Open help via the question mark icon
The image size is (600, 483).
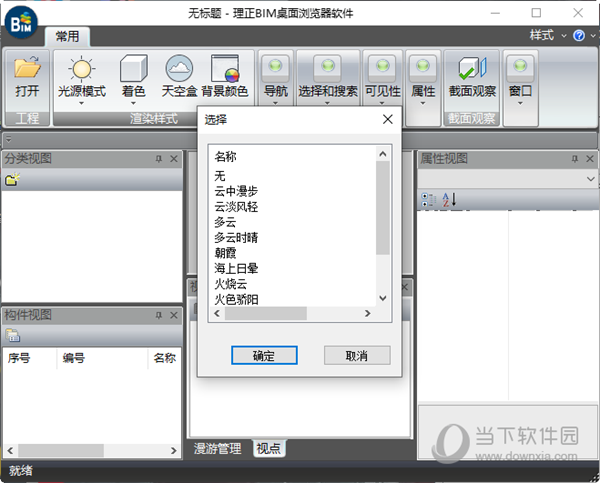(x=579, y=36)
